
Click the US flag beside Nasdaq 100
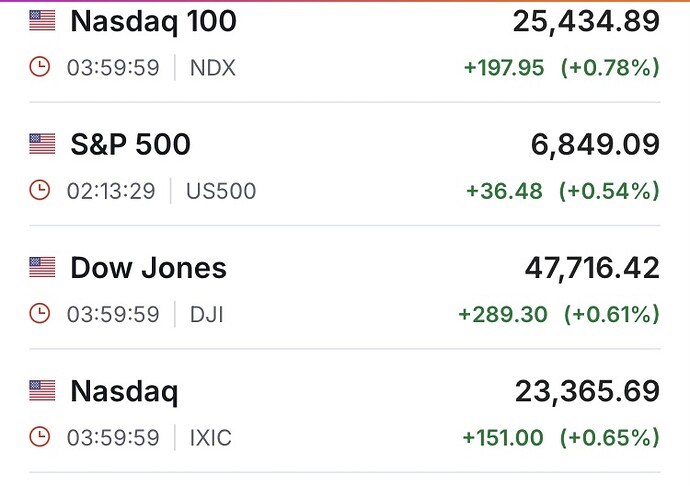coord(42,20)
